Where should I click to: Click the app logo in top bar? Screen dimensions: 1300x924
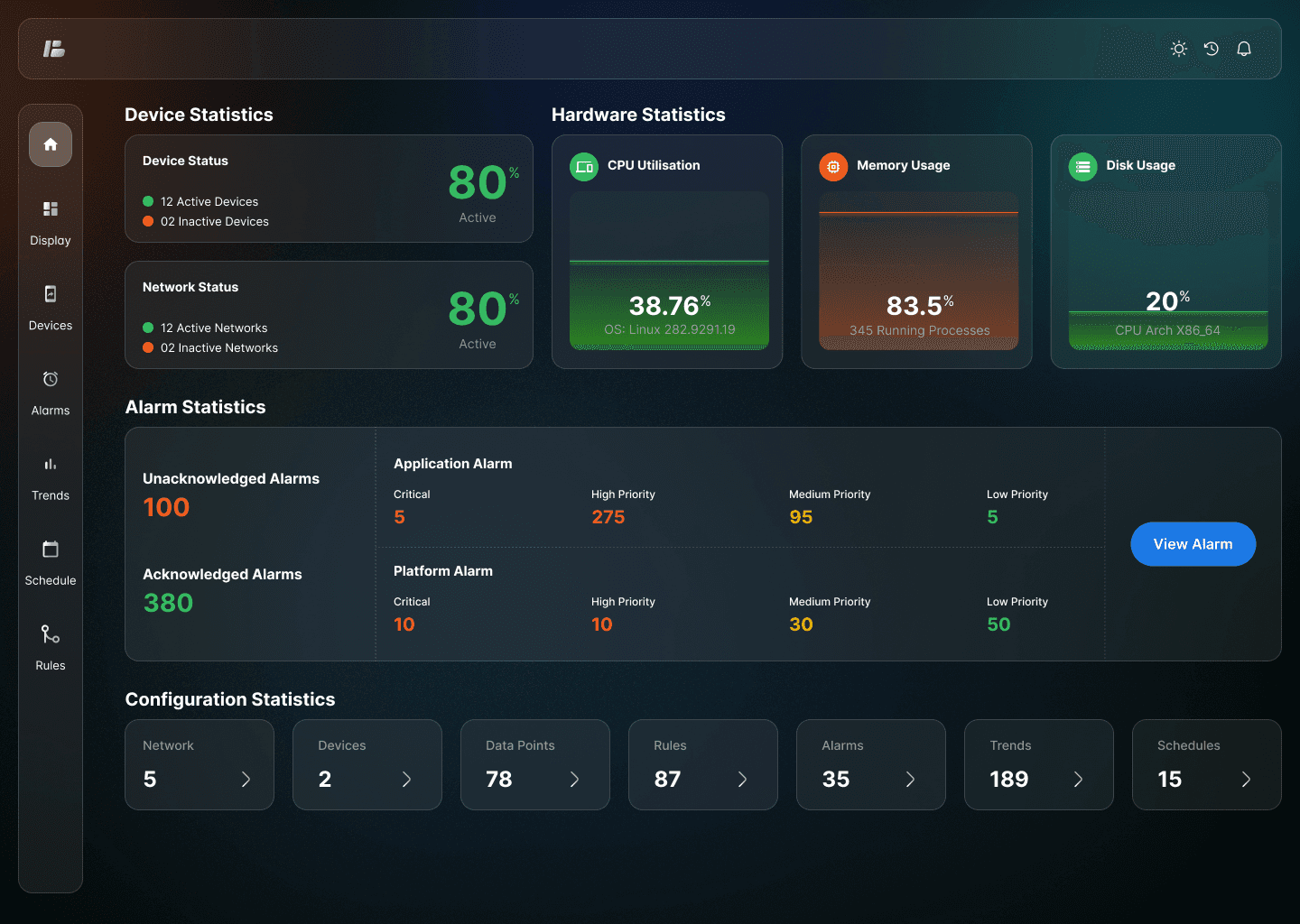click(x=54, y=49)
